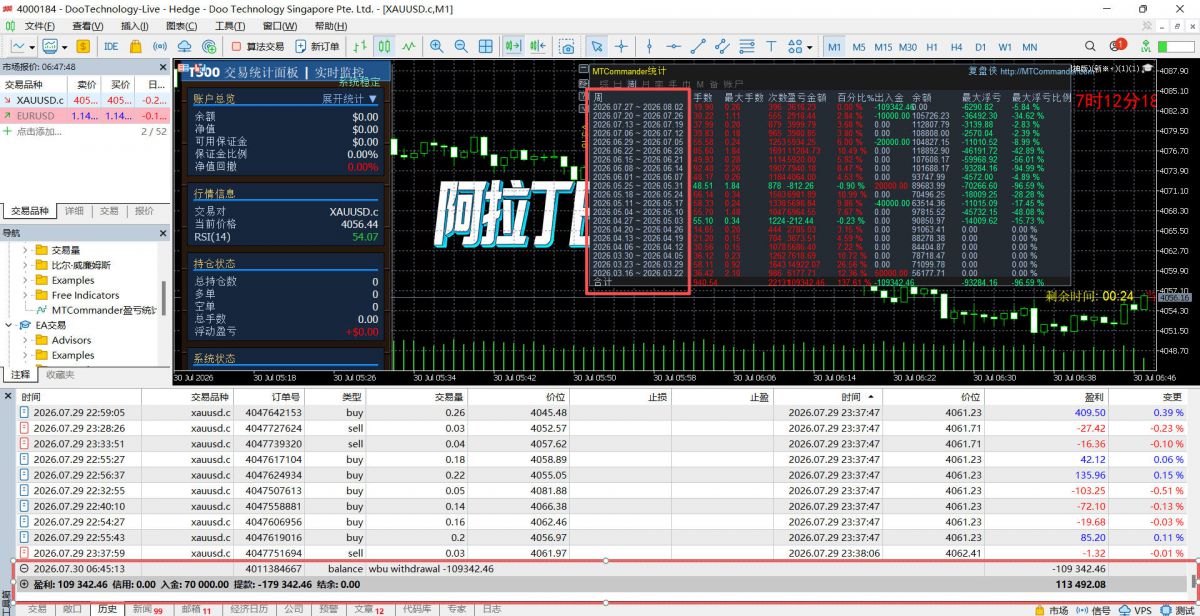Viewport: 1200px width, 616px height.
Task: Open the 文件(F) menu
Action: click(39, 26)
